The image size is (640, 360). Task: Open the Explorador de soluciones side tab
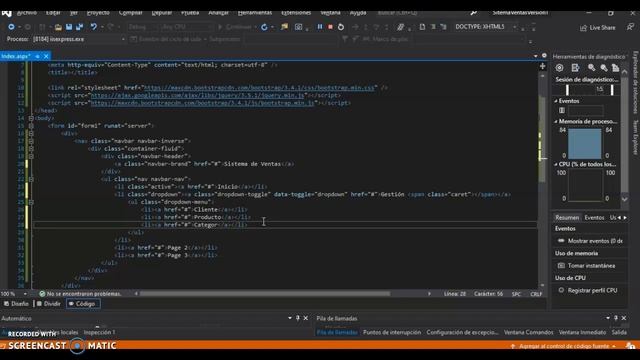pyautogui.click(x=635, y=83)
